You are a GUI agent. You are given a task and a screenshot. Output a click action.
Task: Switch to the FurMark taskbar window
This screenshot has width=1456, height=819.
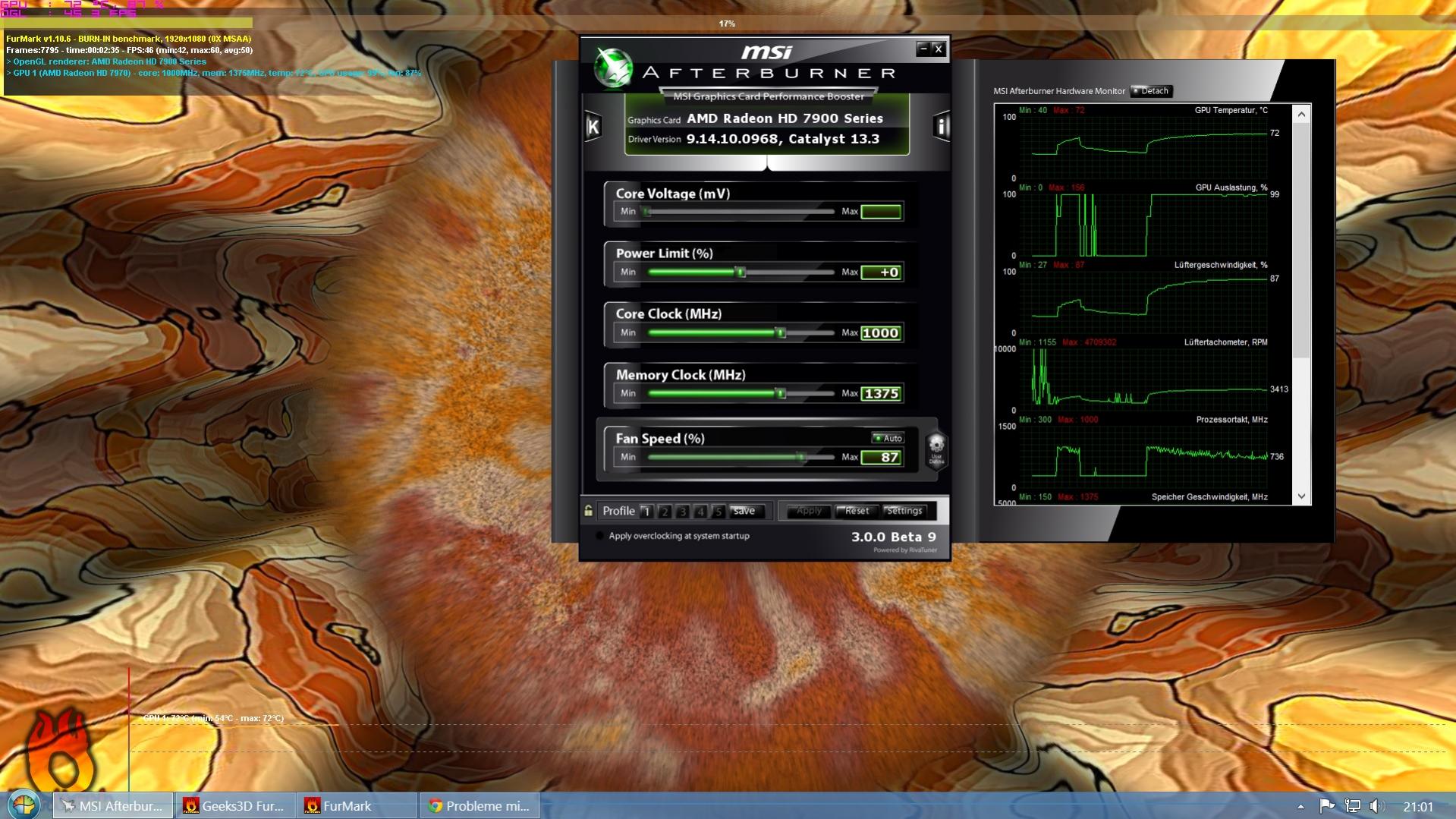(x=357, y=806)
